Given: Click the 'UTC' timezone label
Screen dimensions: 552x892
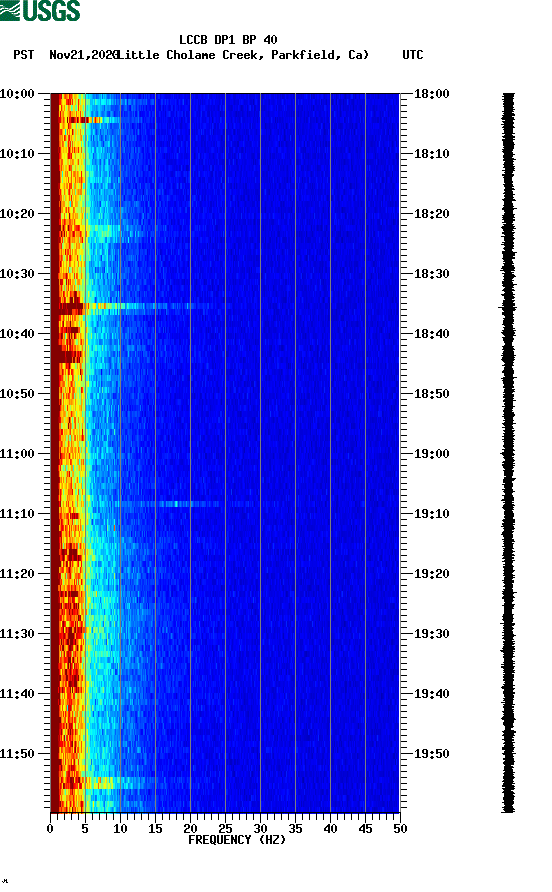Looking at the screenshot, I should [413, 55].
